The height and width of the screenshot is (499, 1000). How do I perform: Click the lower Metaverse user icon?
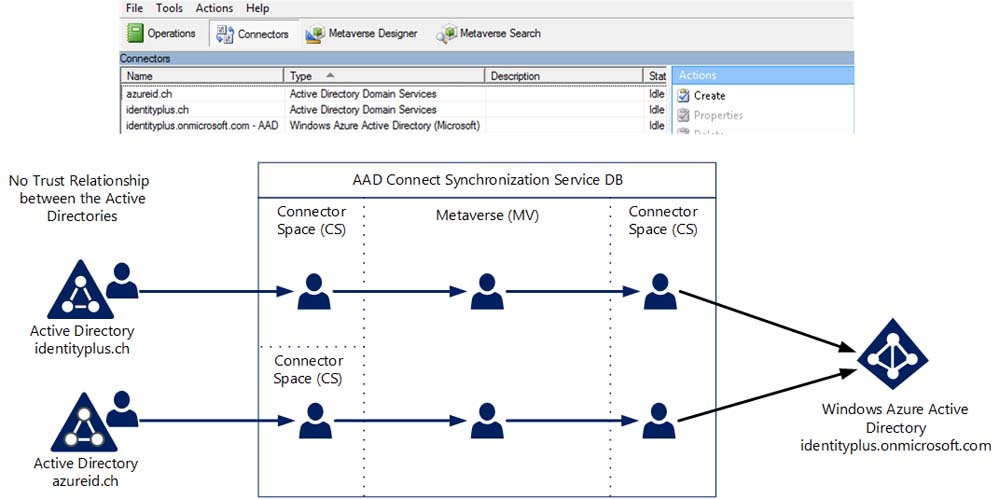(x=487, y=421)
